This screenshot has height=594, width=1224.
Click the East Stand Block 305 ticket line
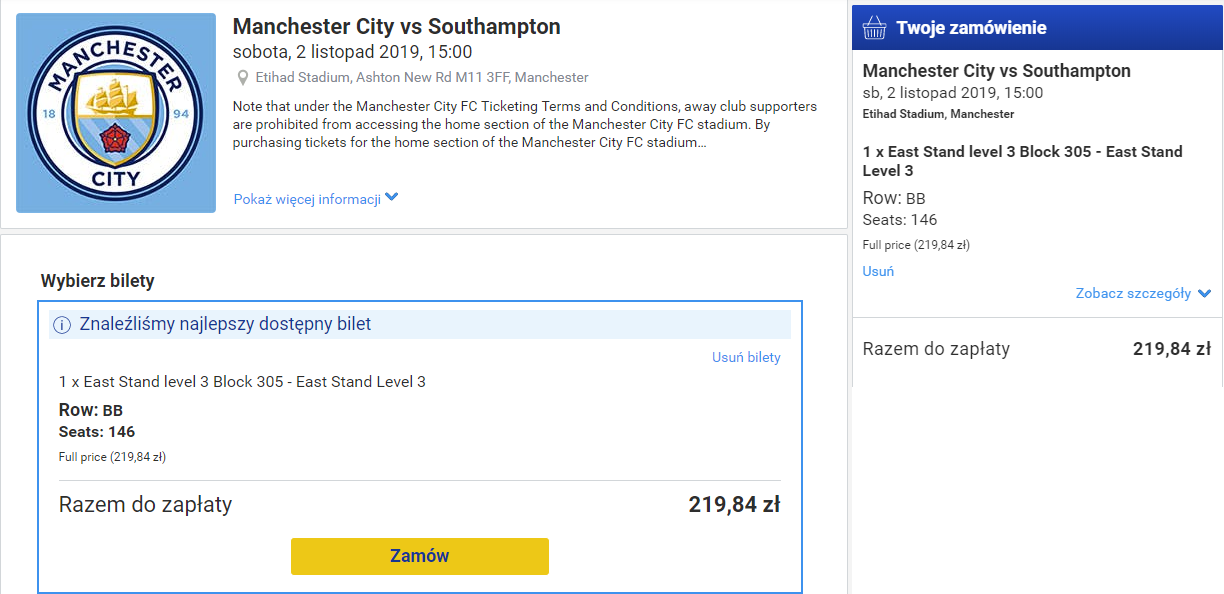(242, 382)
